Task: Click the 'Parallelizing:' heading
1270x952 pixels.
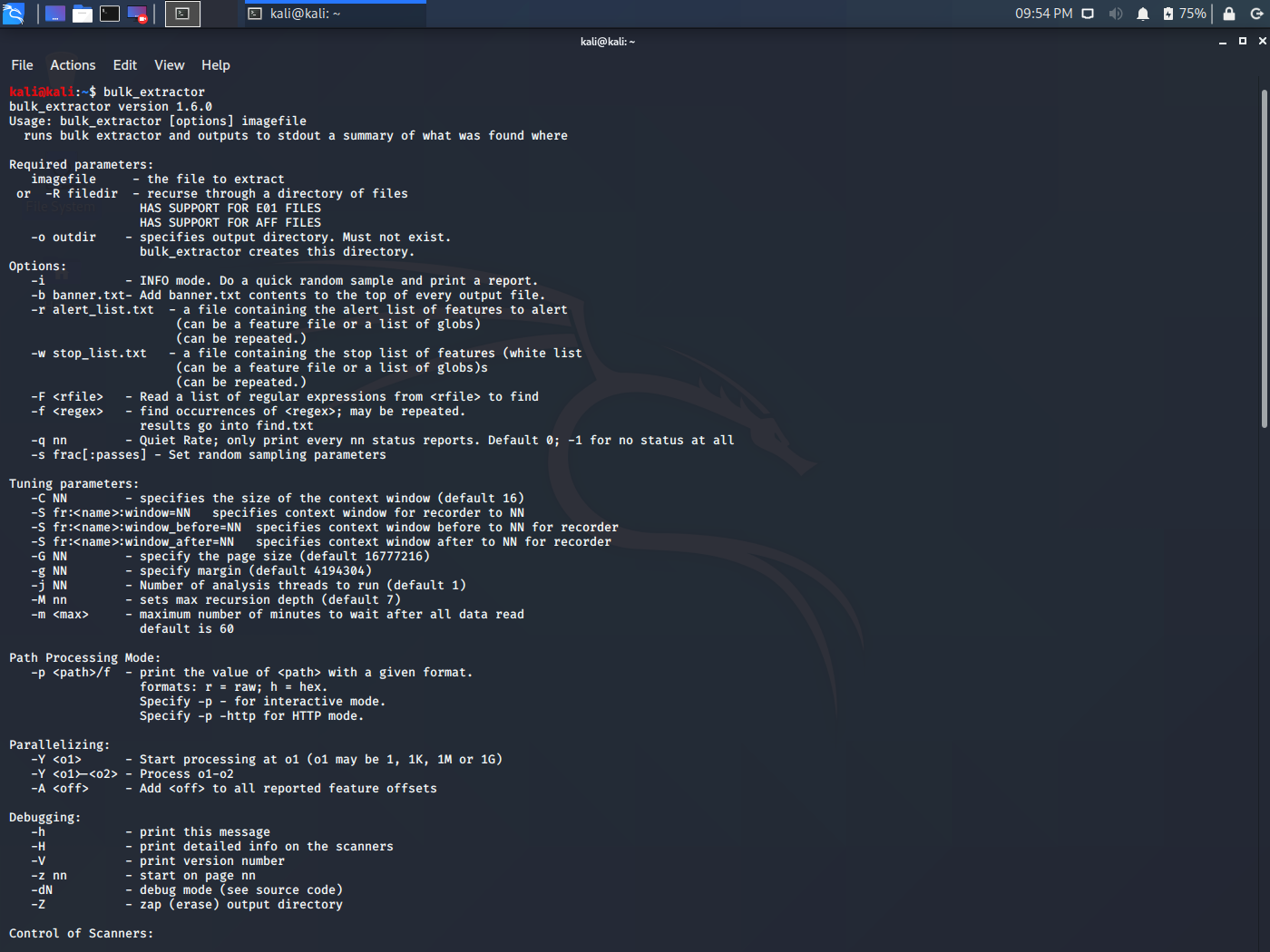Action: (60, 744)
